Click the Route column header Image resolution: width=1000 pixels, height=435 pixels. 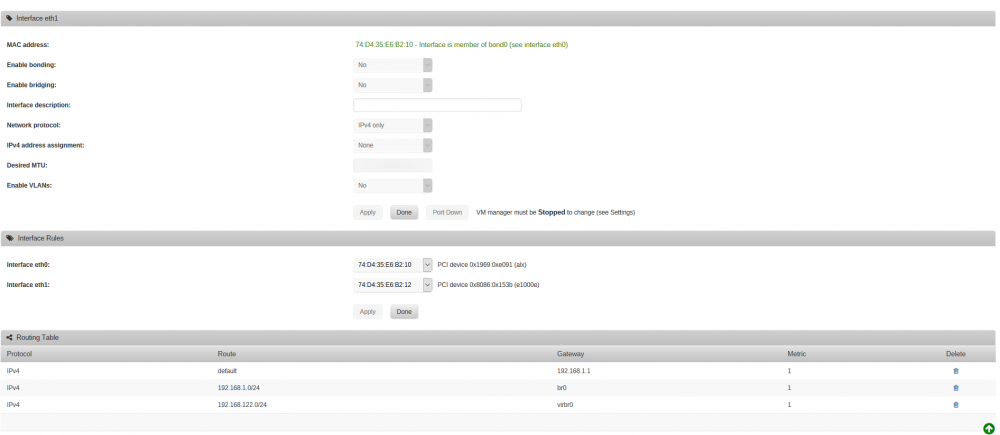(227, 354)
